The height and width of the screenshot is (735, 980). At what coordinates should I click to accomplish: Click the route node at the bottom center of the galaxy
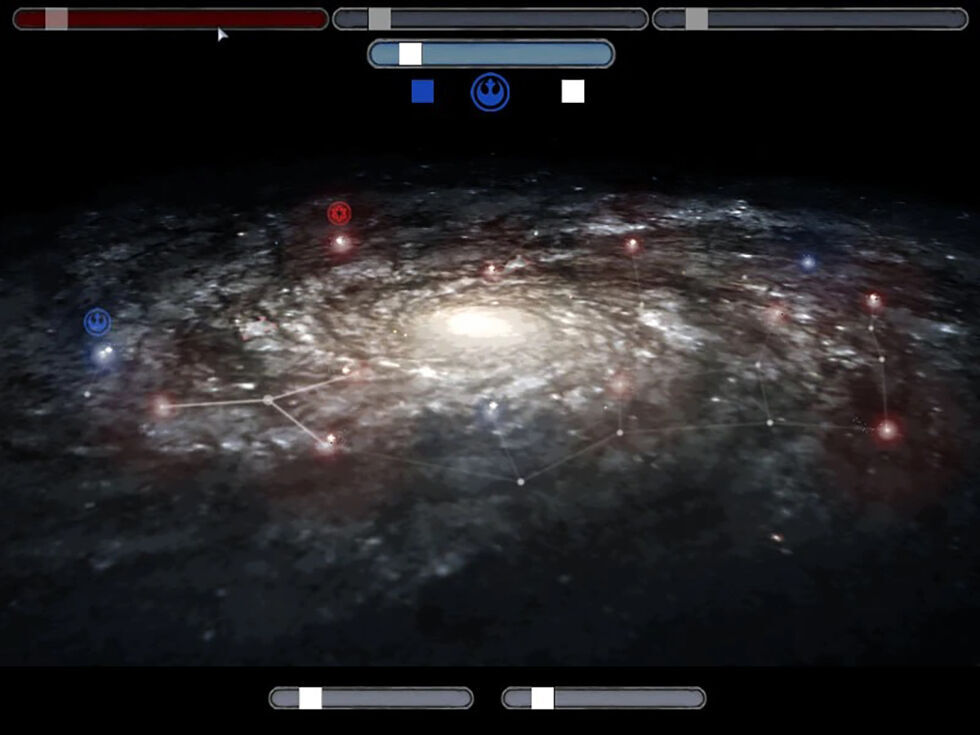(x=520, y=482)
